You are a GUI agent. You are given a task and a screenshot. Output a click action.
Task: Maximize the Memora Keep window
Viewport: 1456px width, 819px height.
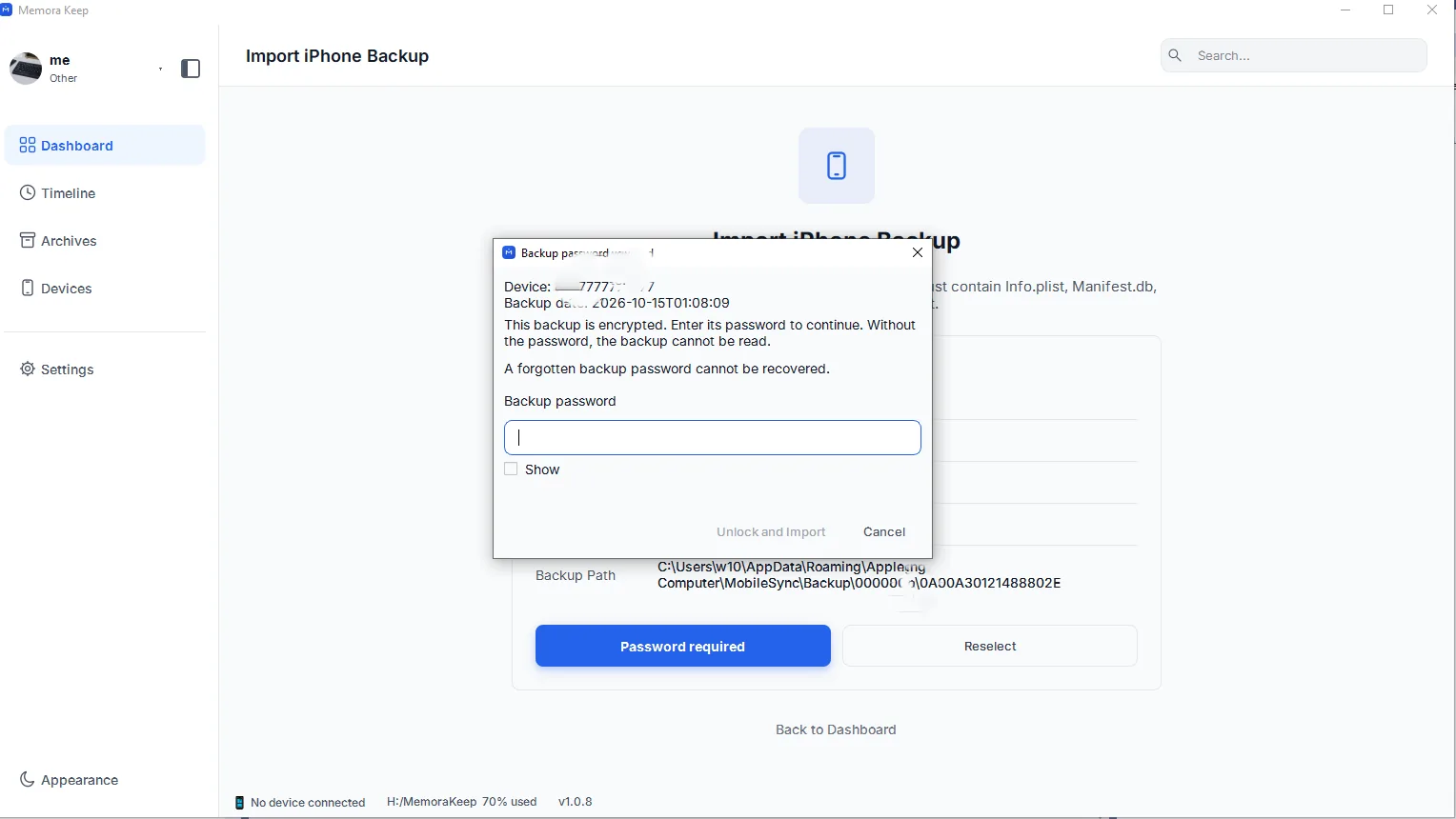point(1389,10)
